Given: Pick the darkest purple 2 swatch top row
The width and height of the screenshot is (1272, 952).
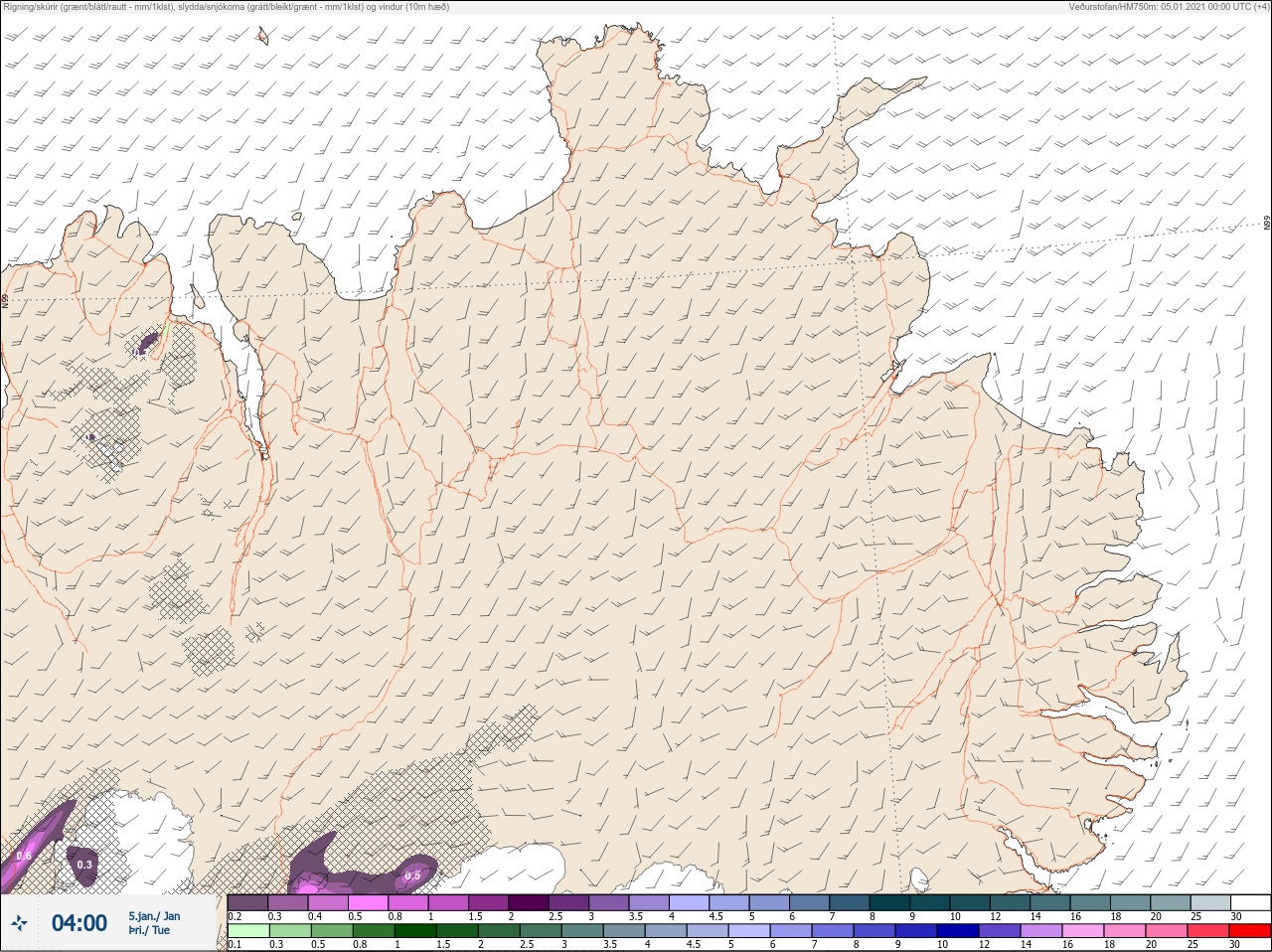Looking at the screenshot, I should click(x=530, y=902).
